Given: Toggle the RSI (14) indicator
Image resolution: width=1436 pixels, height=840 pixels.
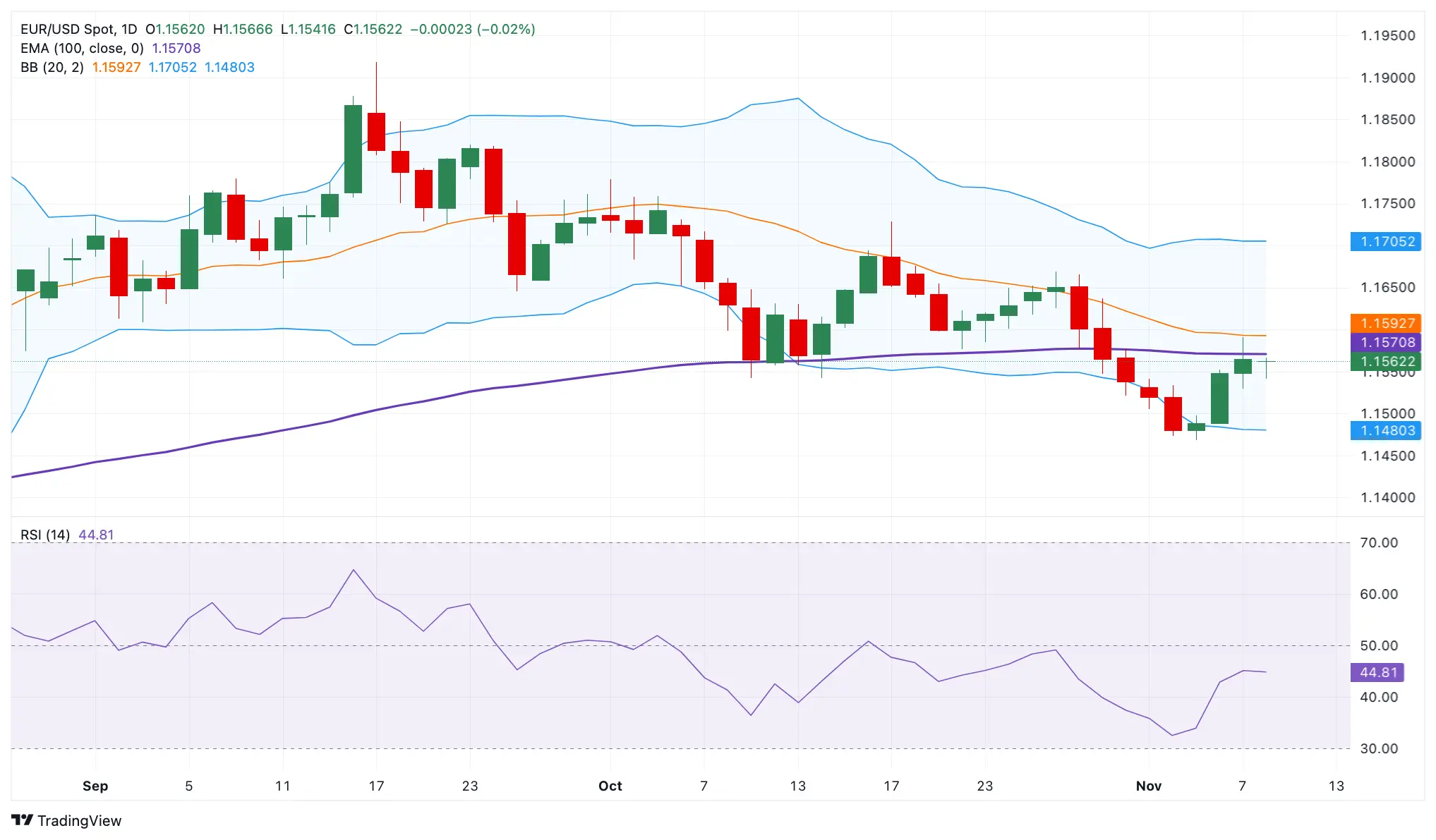Looking at the screenshot, I should point(47,535).
